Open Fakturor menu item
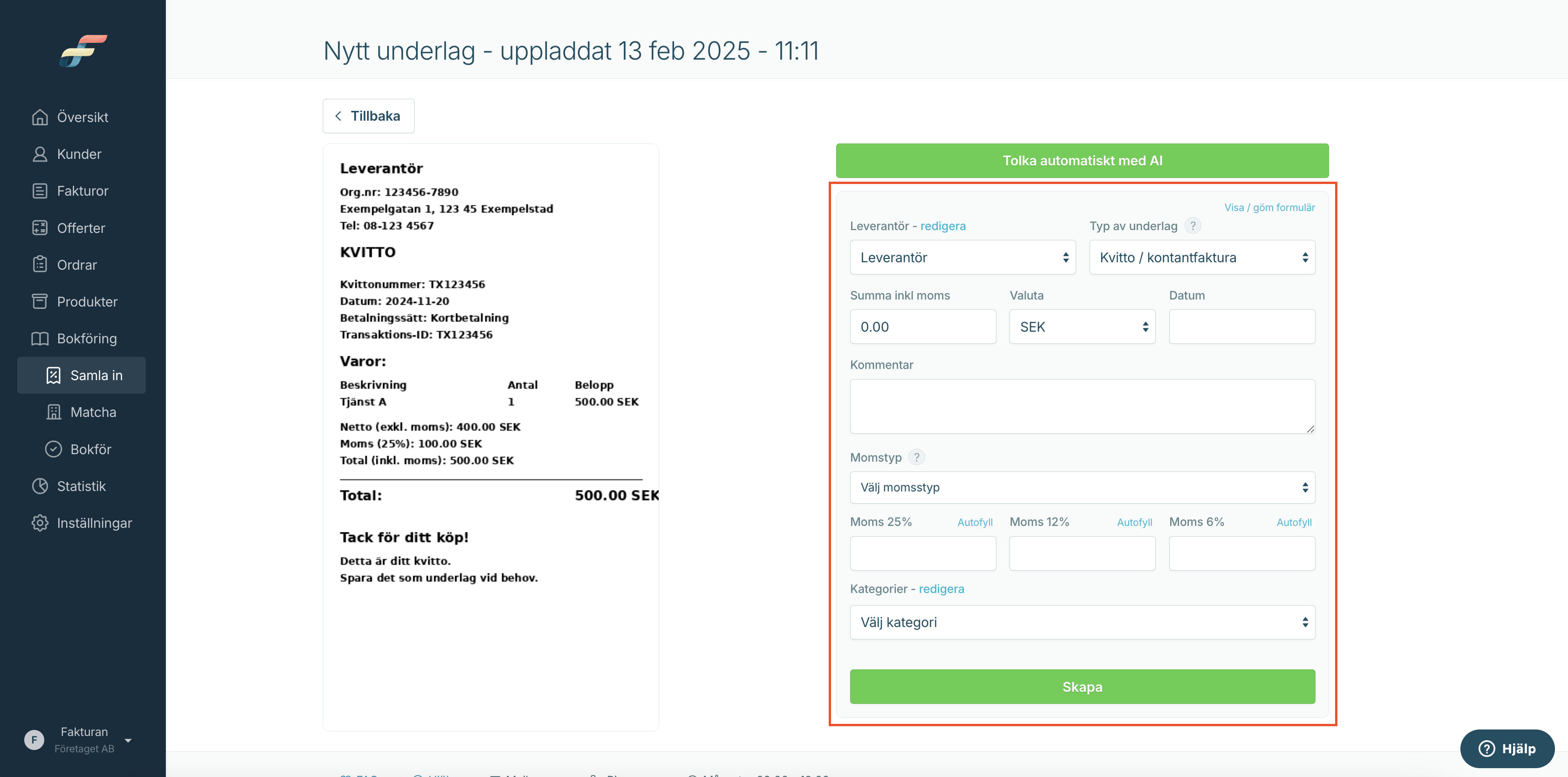1568x777 pixels. 82,191
